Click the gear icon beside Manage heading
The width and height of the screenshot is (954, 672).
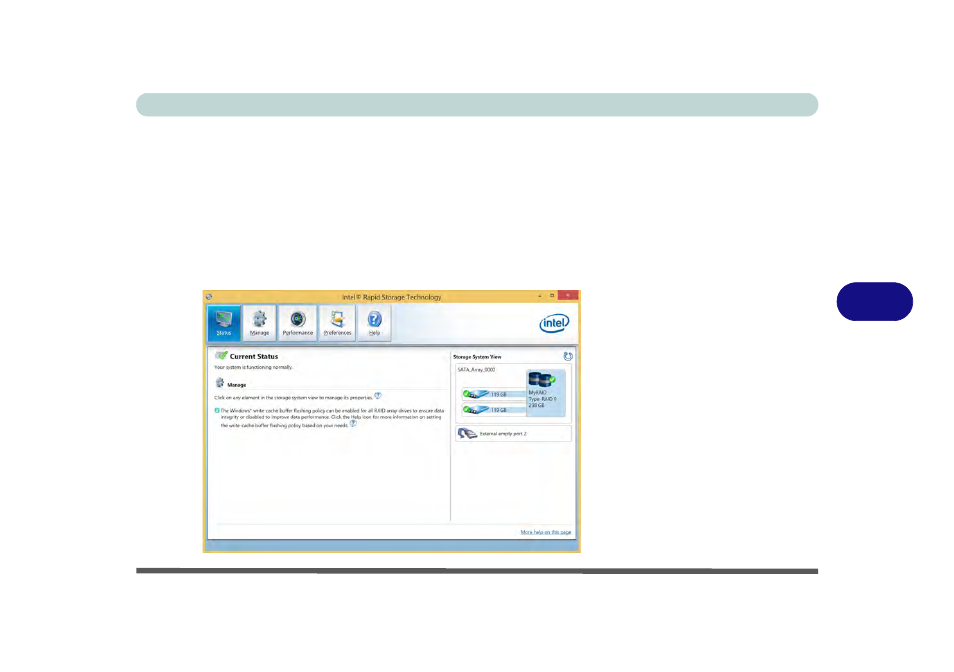tap(220, 383)
